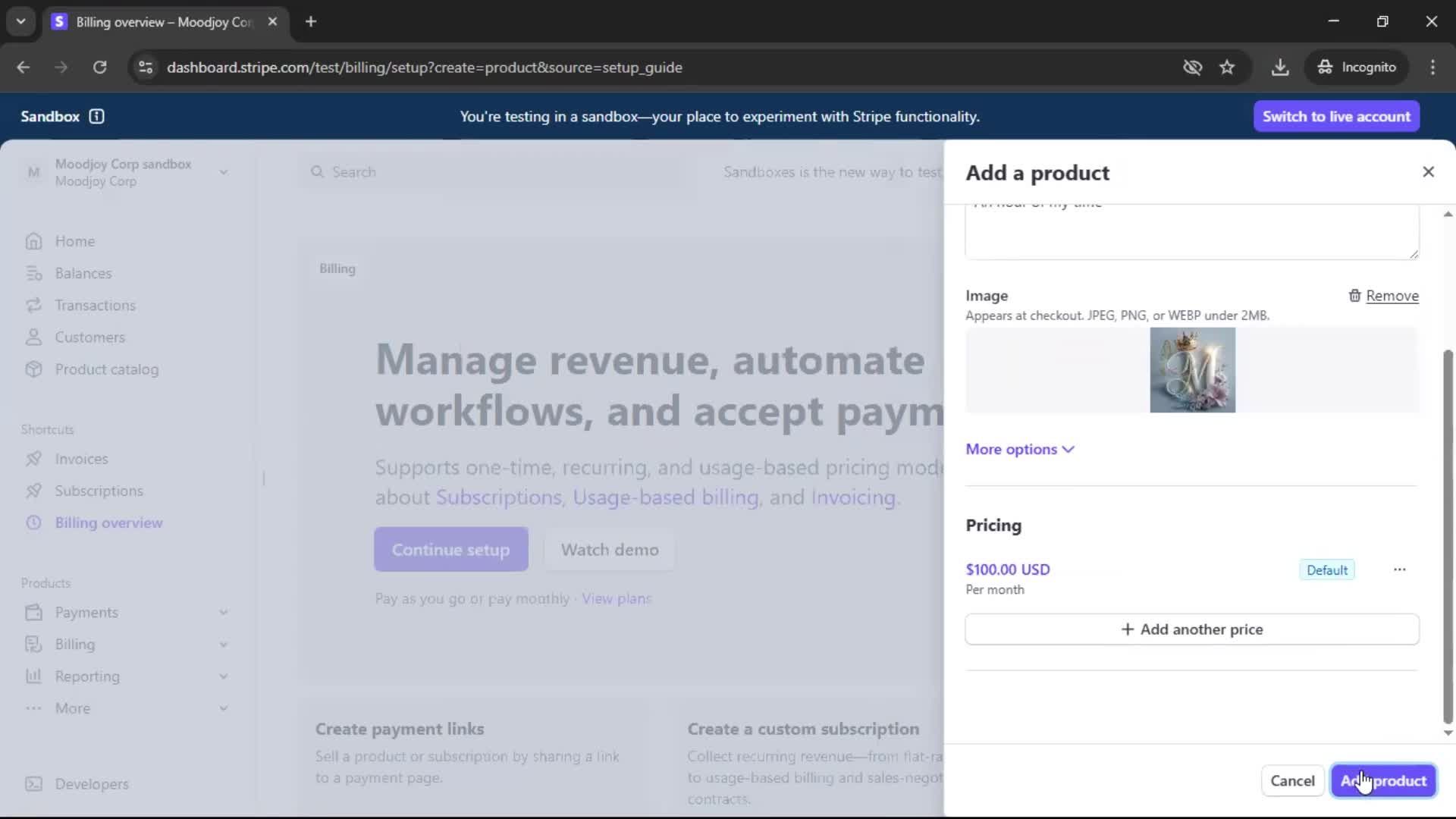The width and height of the screenshot is (1456, 819).
Task: Click Add another price
Action: pyautogui.click(x=1191, y=629)
